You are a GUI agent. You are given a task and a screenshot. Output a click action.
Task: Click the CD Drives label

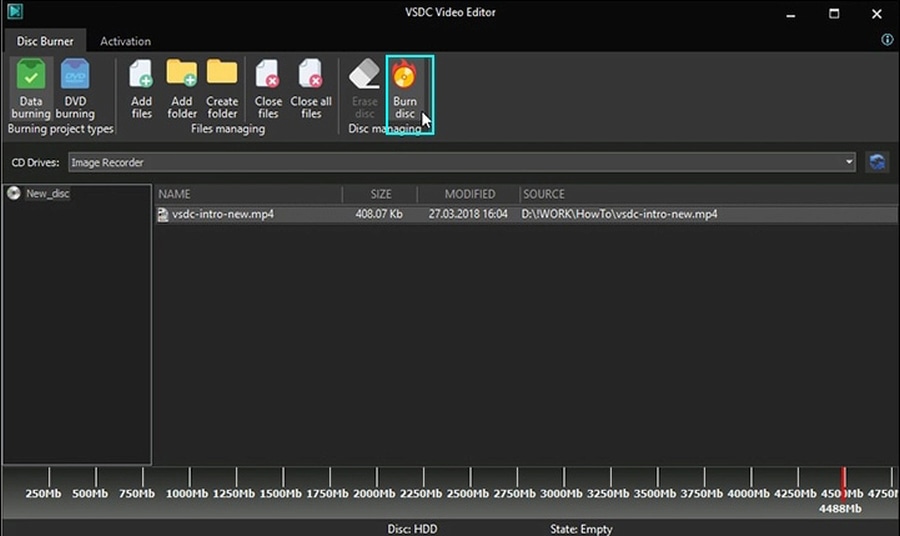point(35,162)
